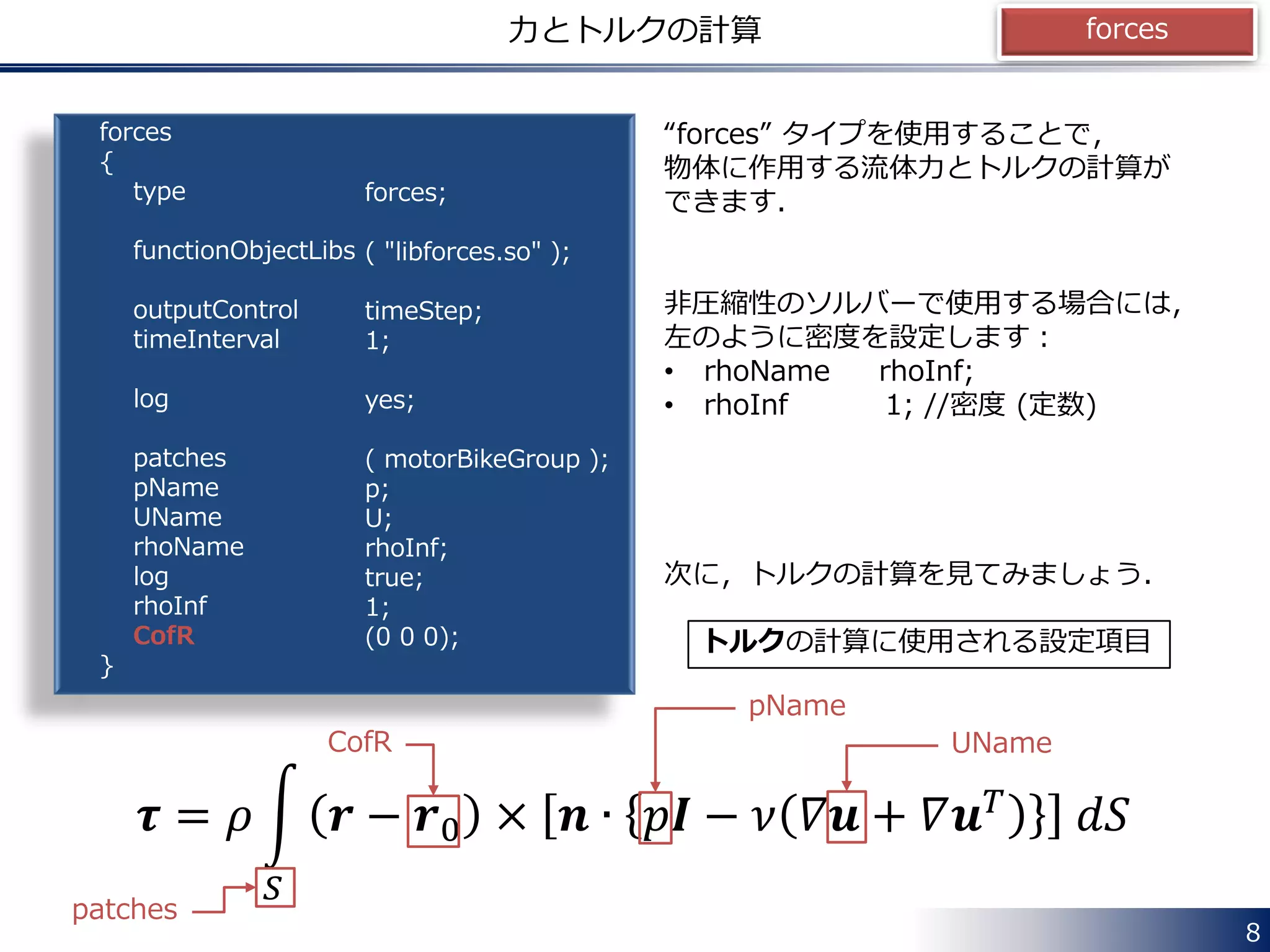Screen dimensions: 1270x952
Task: Select the timeInterval keyword
Action: pos(206,340)
